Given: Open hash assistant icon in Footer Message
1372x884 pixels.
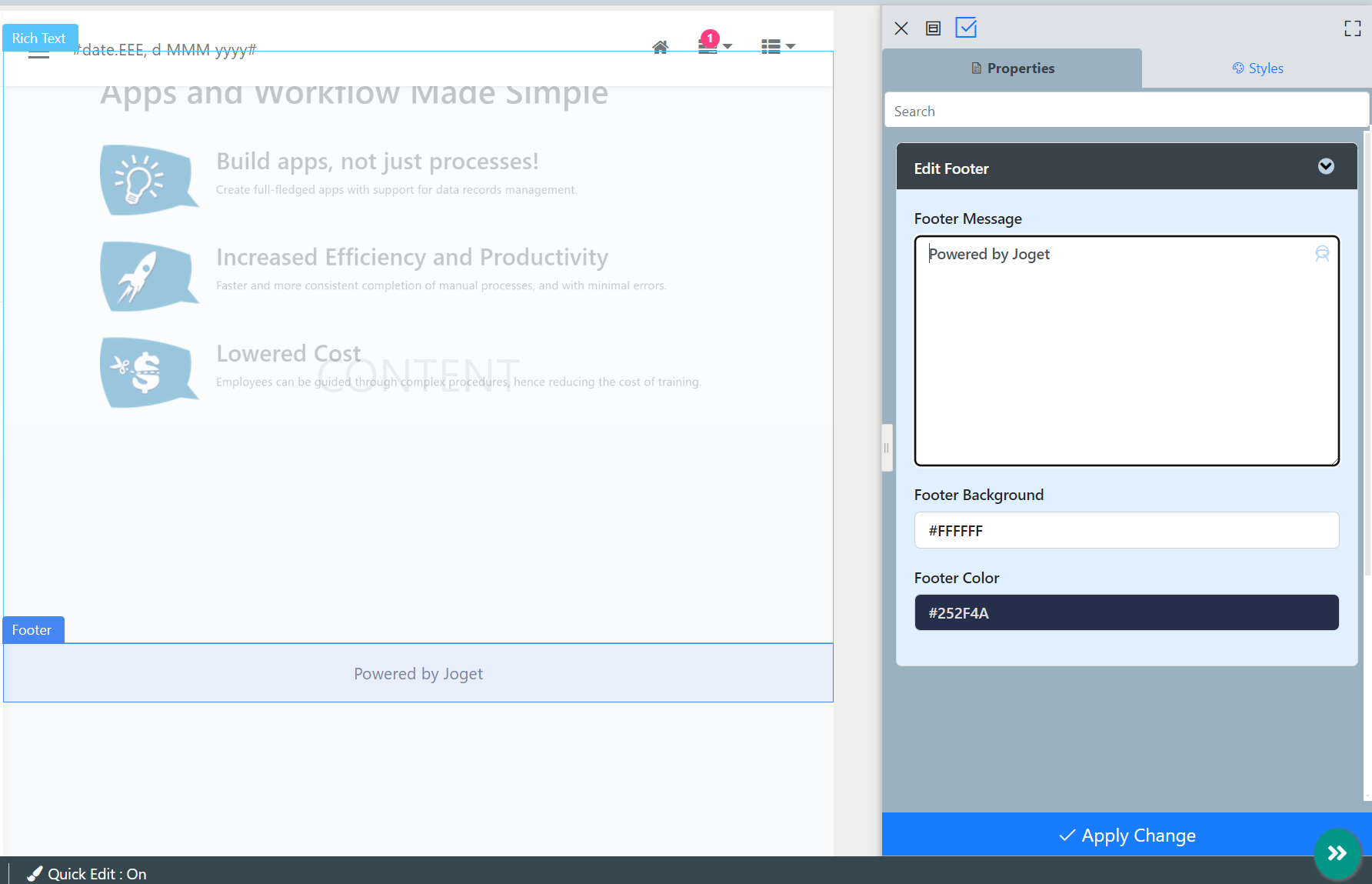Looking at the screenshot, I should (1322, 254).
